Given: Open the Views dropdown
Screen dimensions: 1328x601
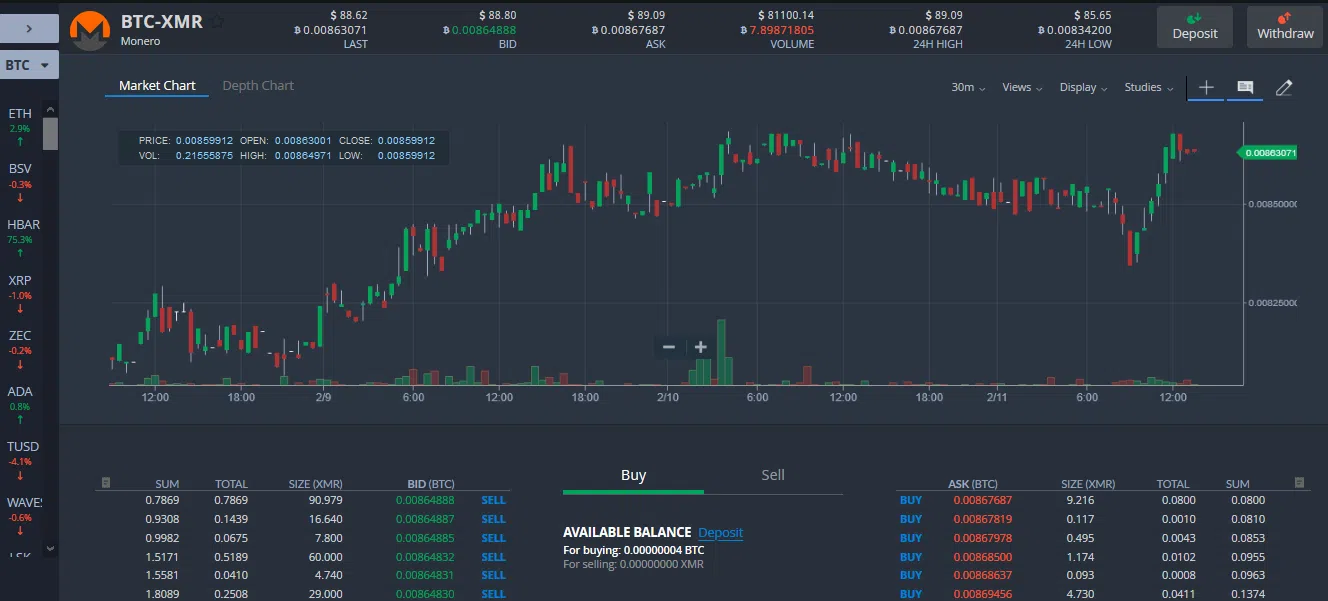Looking at the screenshot, I should [x=1022, y=88].
